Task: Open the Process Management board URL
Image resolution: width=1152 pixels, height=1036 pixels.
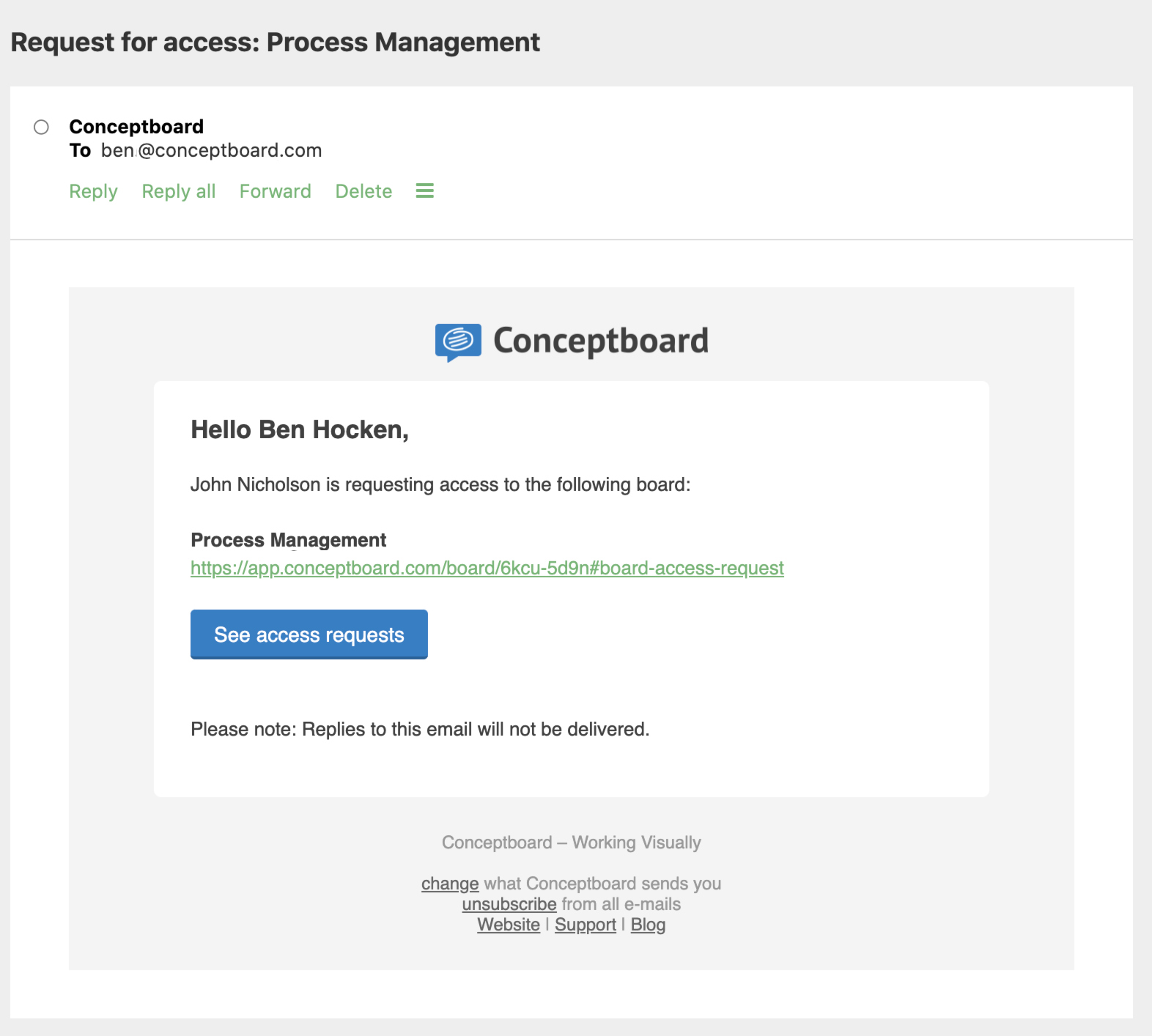Action: 487,568
